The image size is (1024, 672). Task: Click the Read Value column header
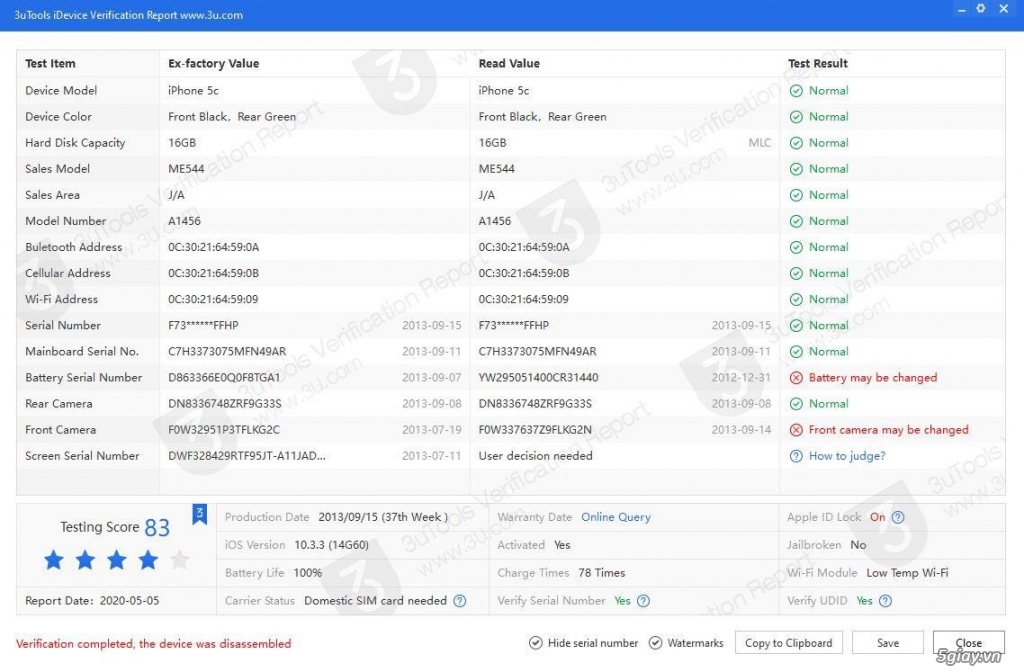(509, 63)
